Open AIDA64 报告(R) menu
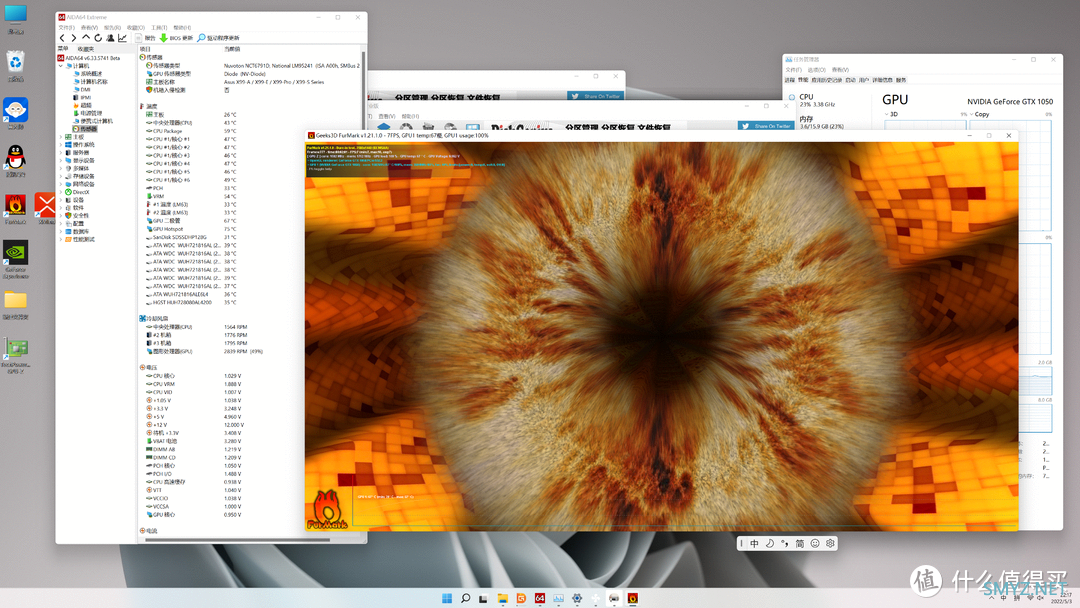Image resolution: width=1080 pixels, height=608 pixels. 112,28
